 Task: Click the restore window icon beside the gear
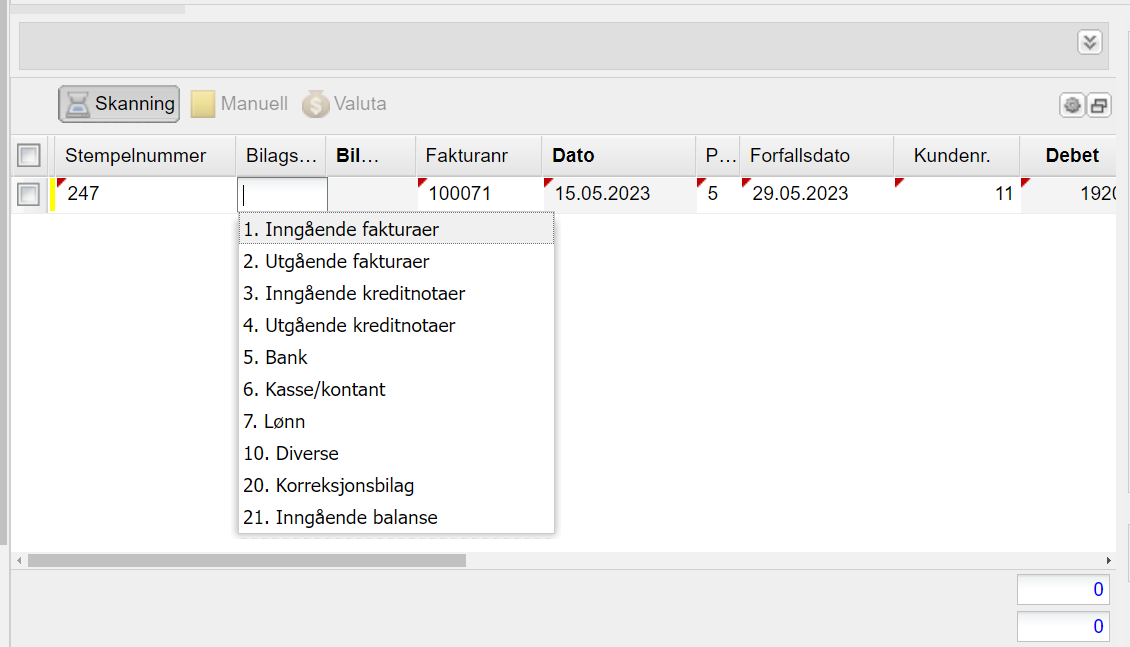[x=1098, y=105]
